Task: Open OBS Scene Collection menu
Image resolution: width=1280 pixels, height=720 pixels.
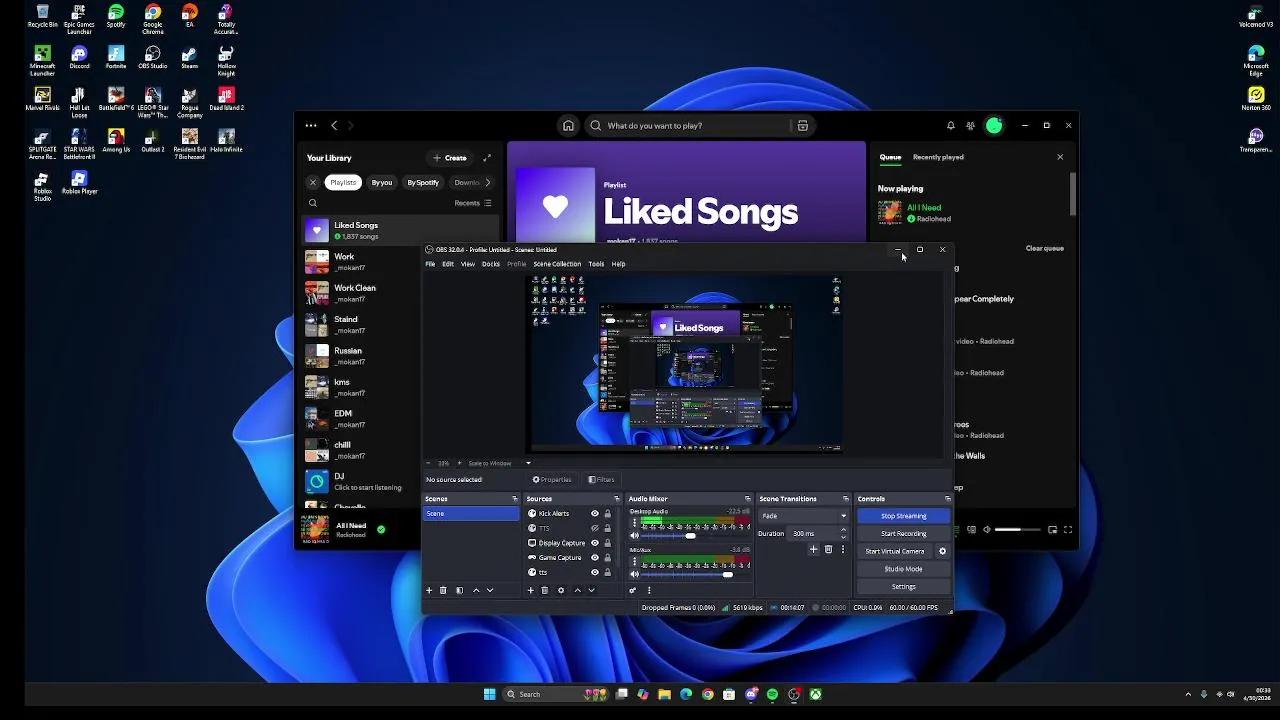Action: tap(557, 264)
